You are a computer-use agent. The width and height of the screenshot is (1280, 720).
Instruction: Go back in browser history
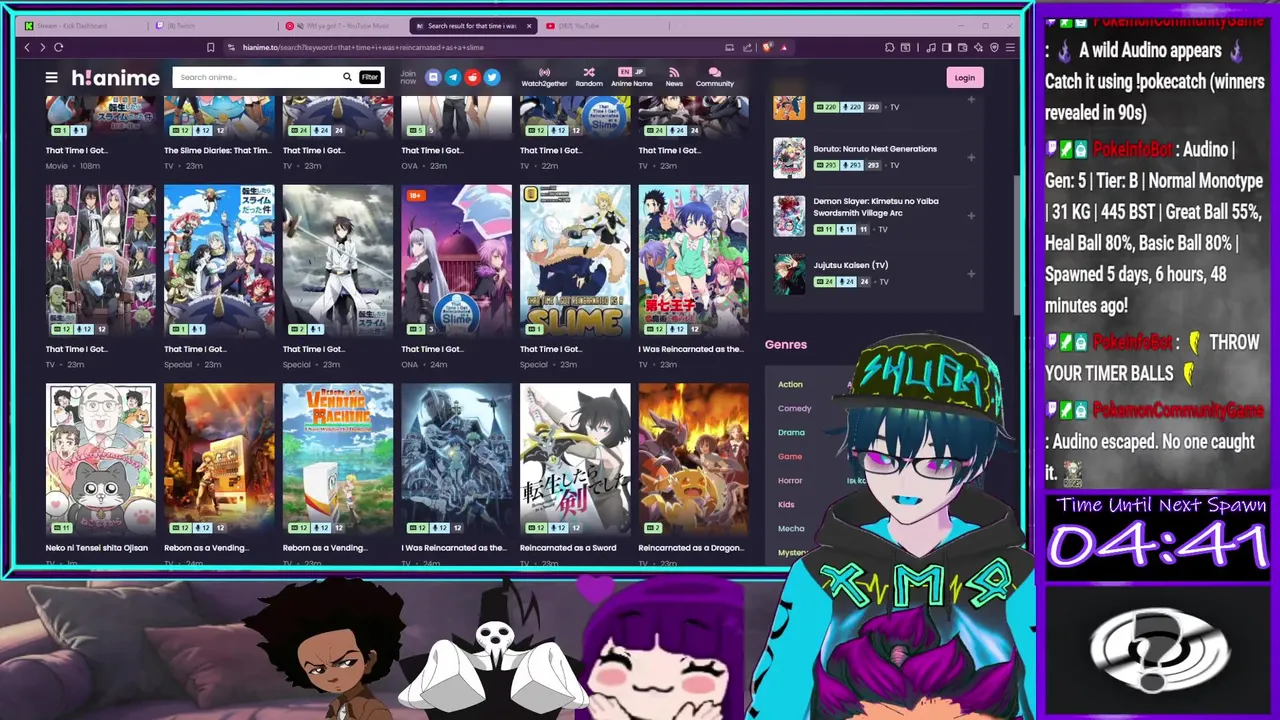click(x=27, y=47)
